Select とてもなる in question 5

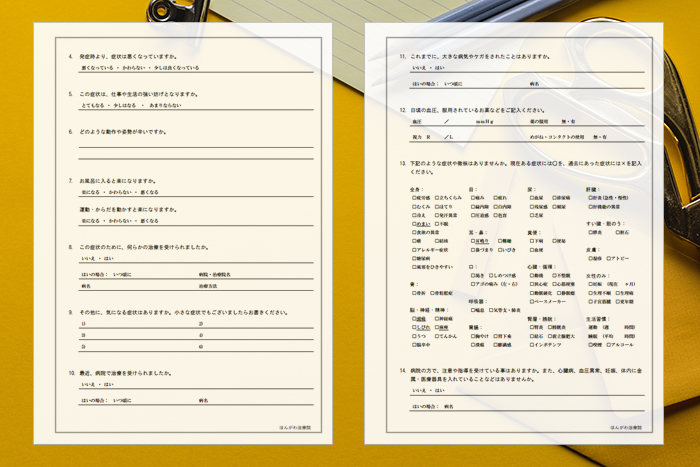93,103
